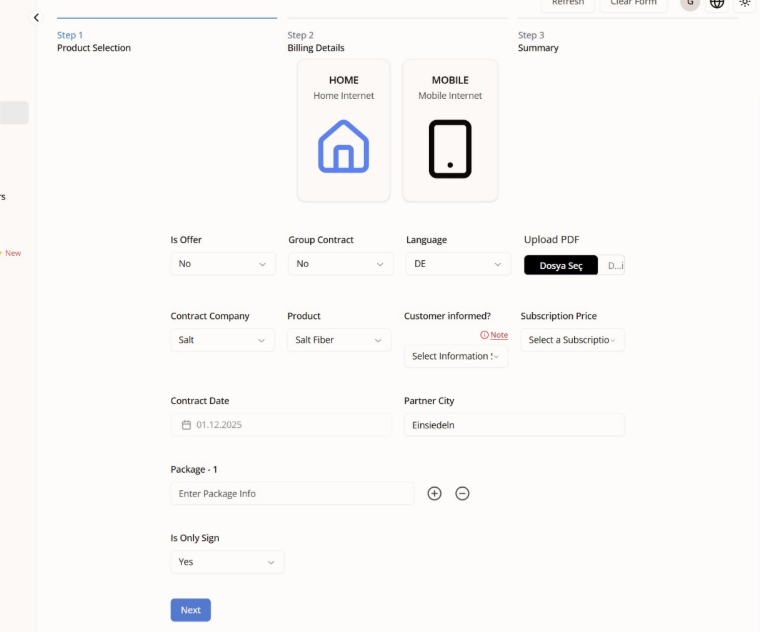Select the Home Internet product card
This screenshot has height=632, width=760.
(x=343, y=130)
